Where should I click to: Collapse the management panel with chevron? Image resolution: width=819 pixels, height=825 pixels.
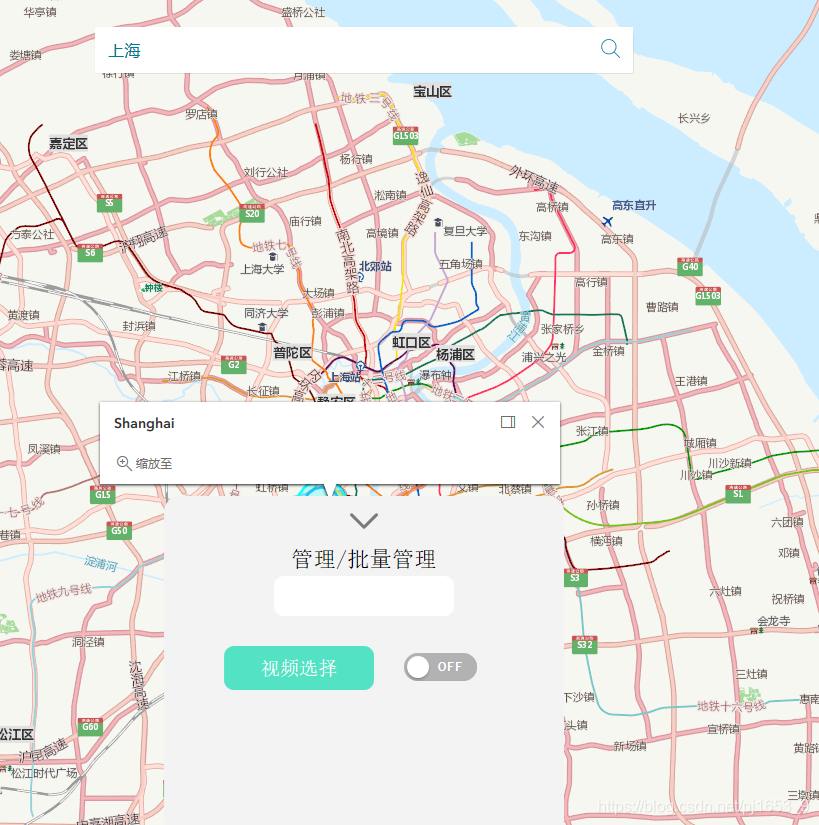coord(364,520)
